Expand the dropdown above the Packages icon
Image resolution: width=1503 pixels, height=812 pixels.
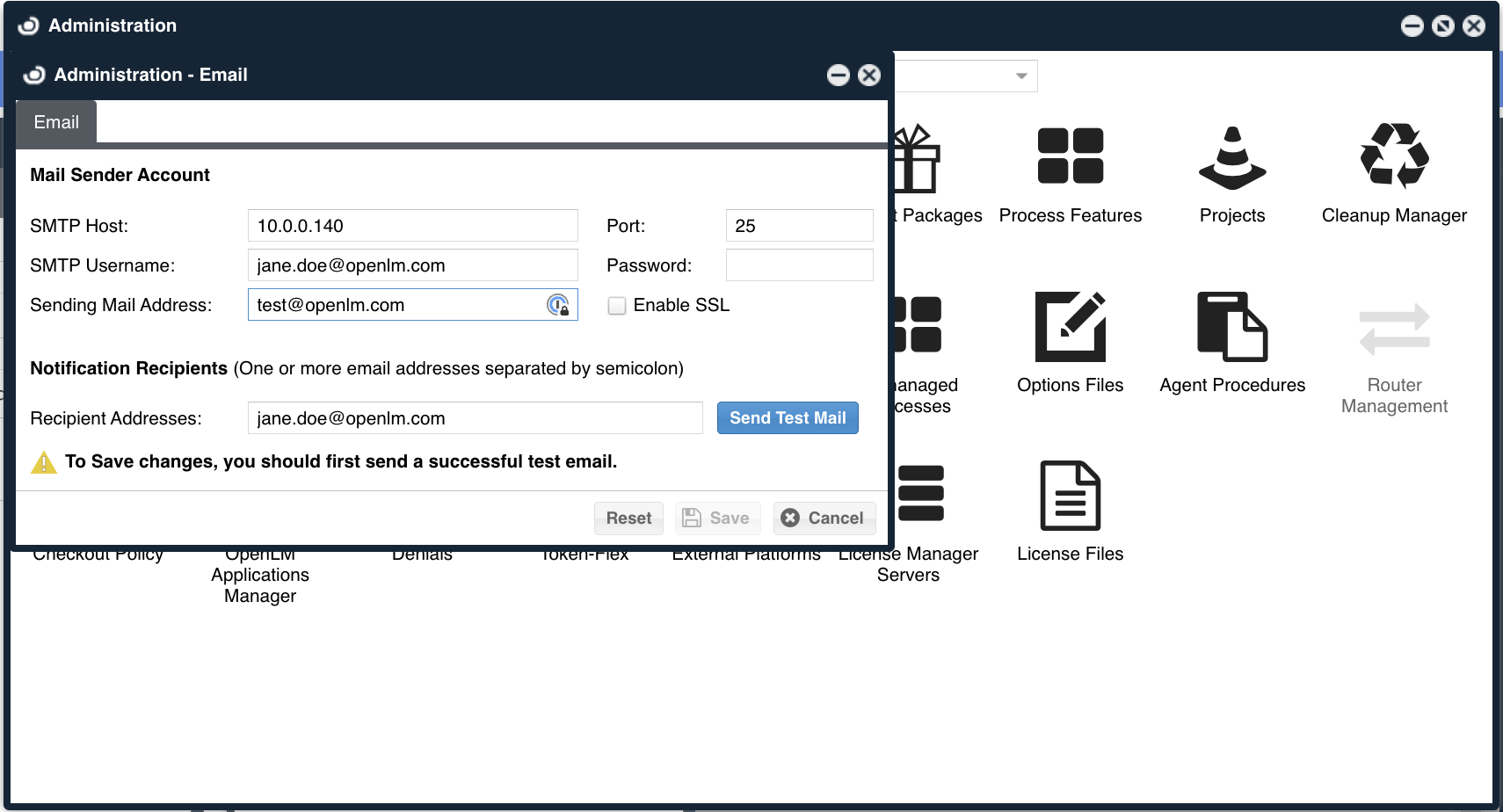(x=1020, y=76)
